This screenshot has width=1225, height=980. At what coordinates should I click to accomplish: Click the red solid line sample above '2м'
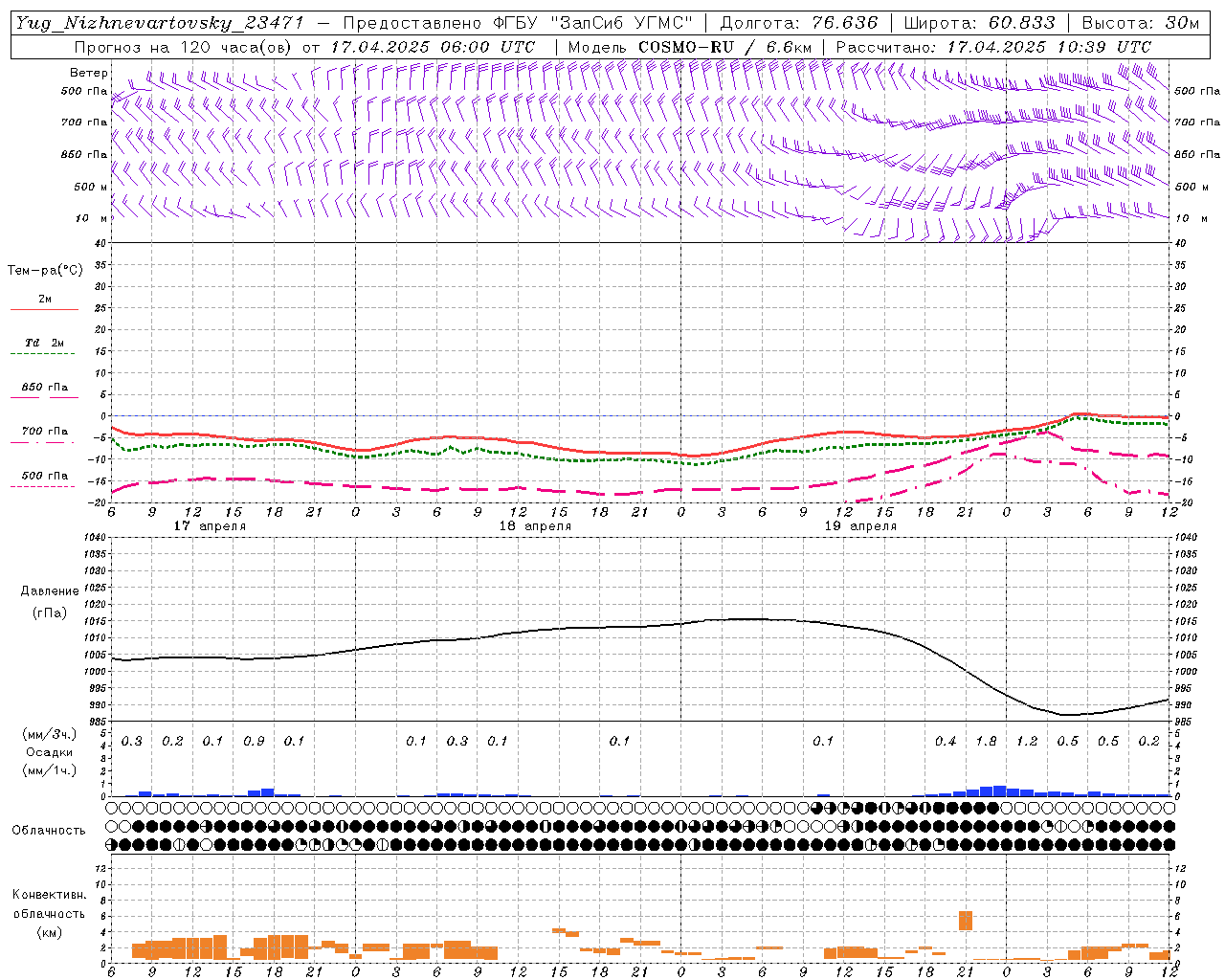pos(44,309)
